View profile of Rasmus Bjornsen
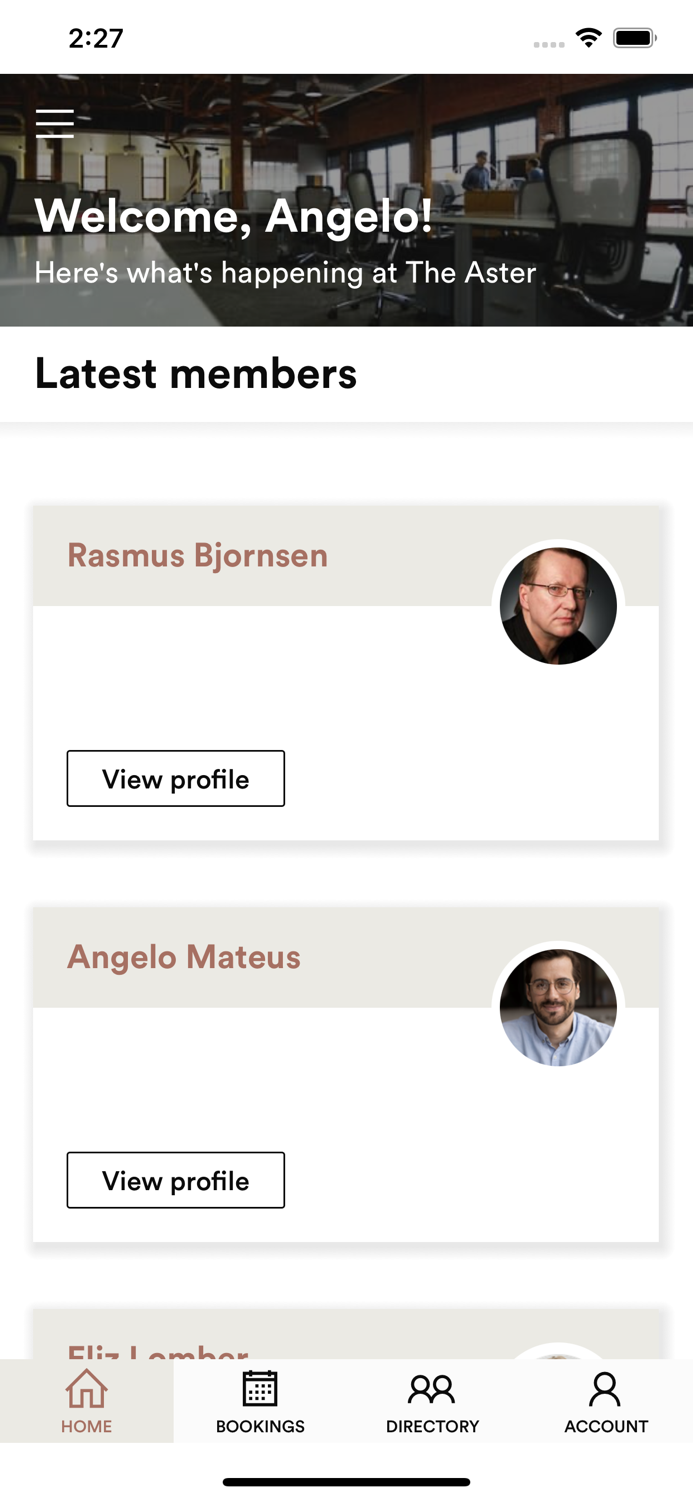 coord(176,779)
